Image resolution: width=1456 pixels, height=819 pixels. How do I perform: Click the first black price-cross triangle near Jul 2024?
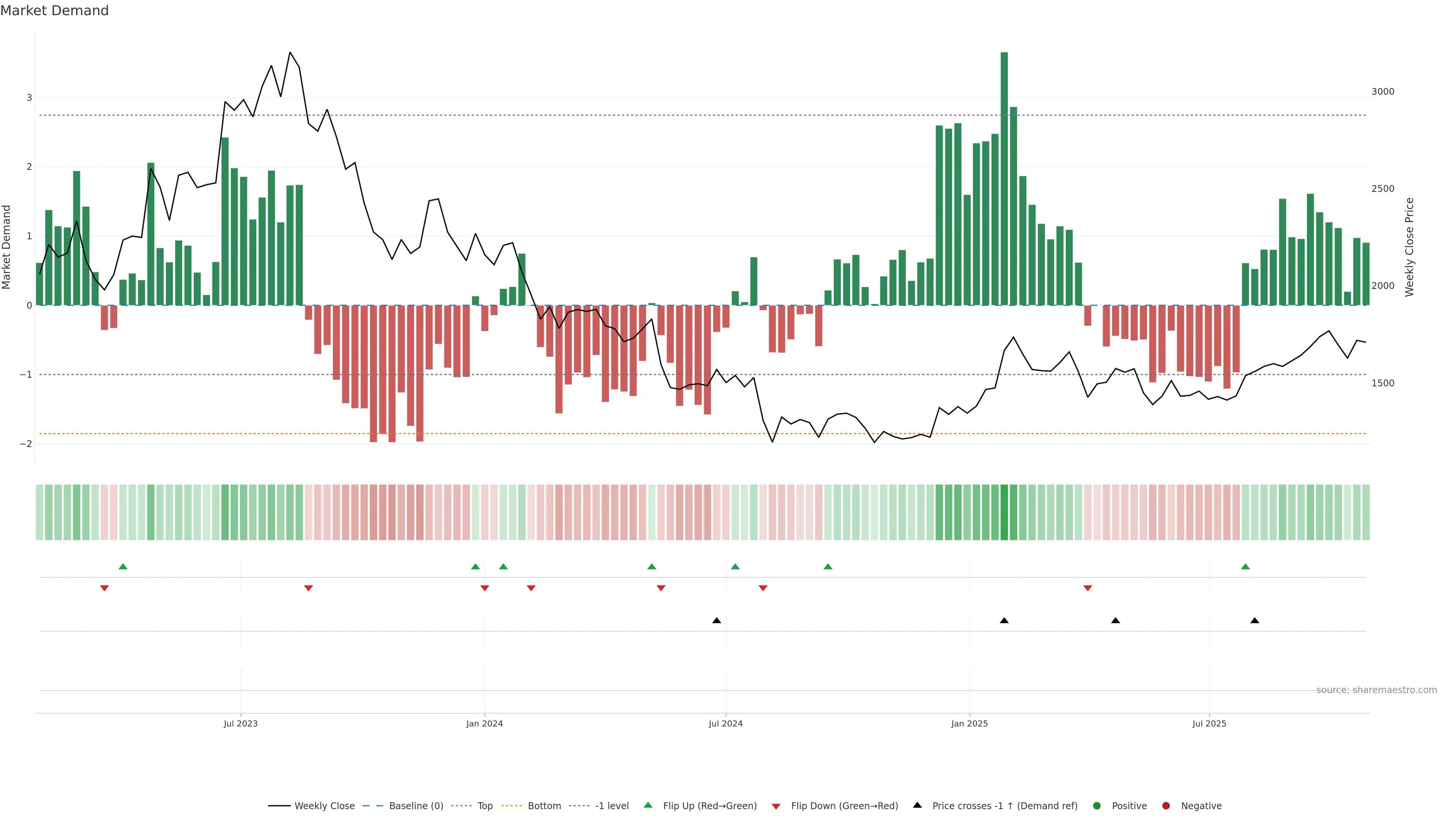717,621
